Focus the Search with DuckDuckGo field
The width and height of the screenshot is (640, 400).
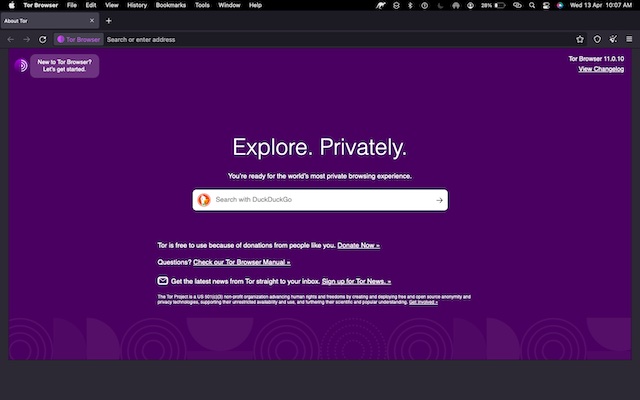(320, 200)
